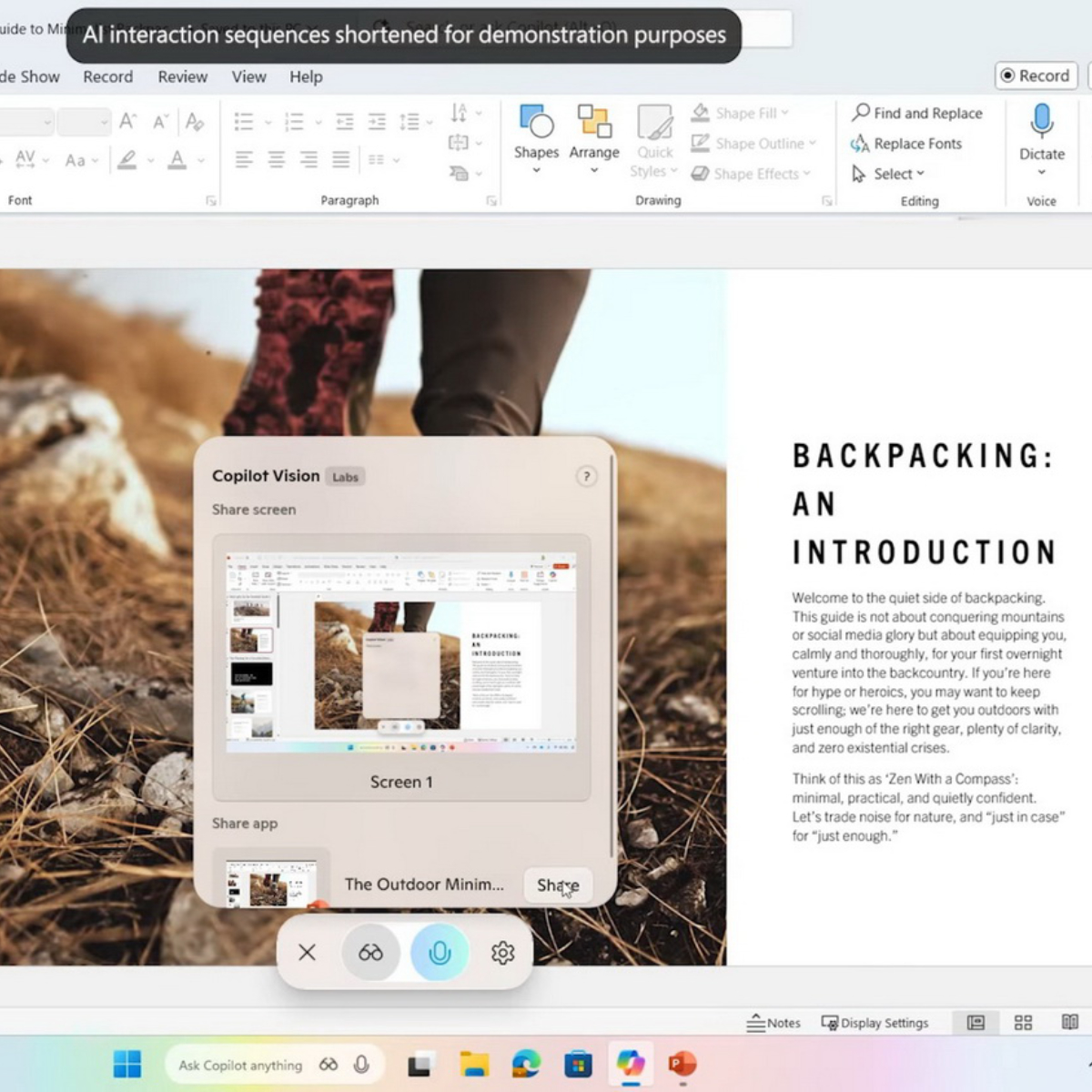Expand the Shape Fill dropdown
The height and width of the screenshot is (1092, 1092).
(785, 113)
